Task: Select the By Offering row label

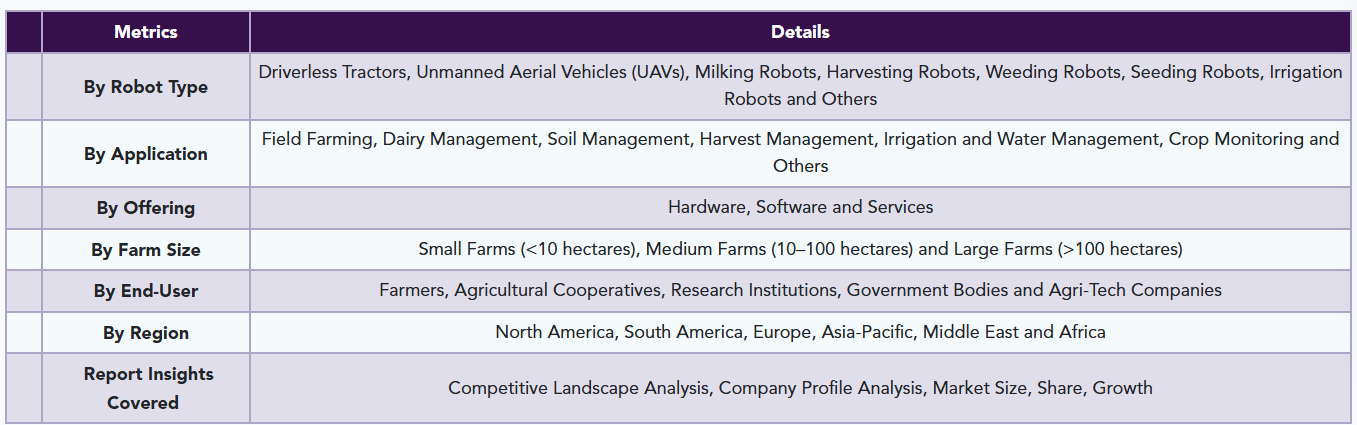Action: [x=146, y=208]
